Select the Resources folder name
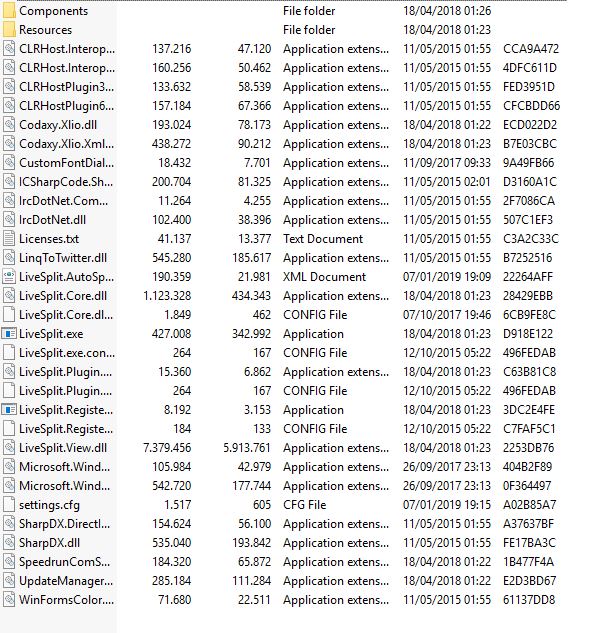The image size is (610, 633). [45, 30]
